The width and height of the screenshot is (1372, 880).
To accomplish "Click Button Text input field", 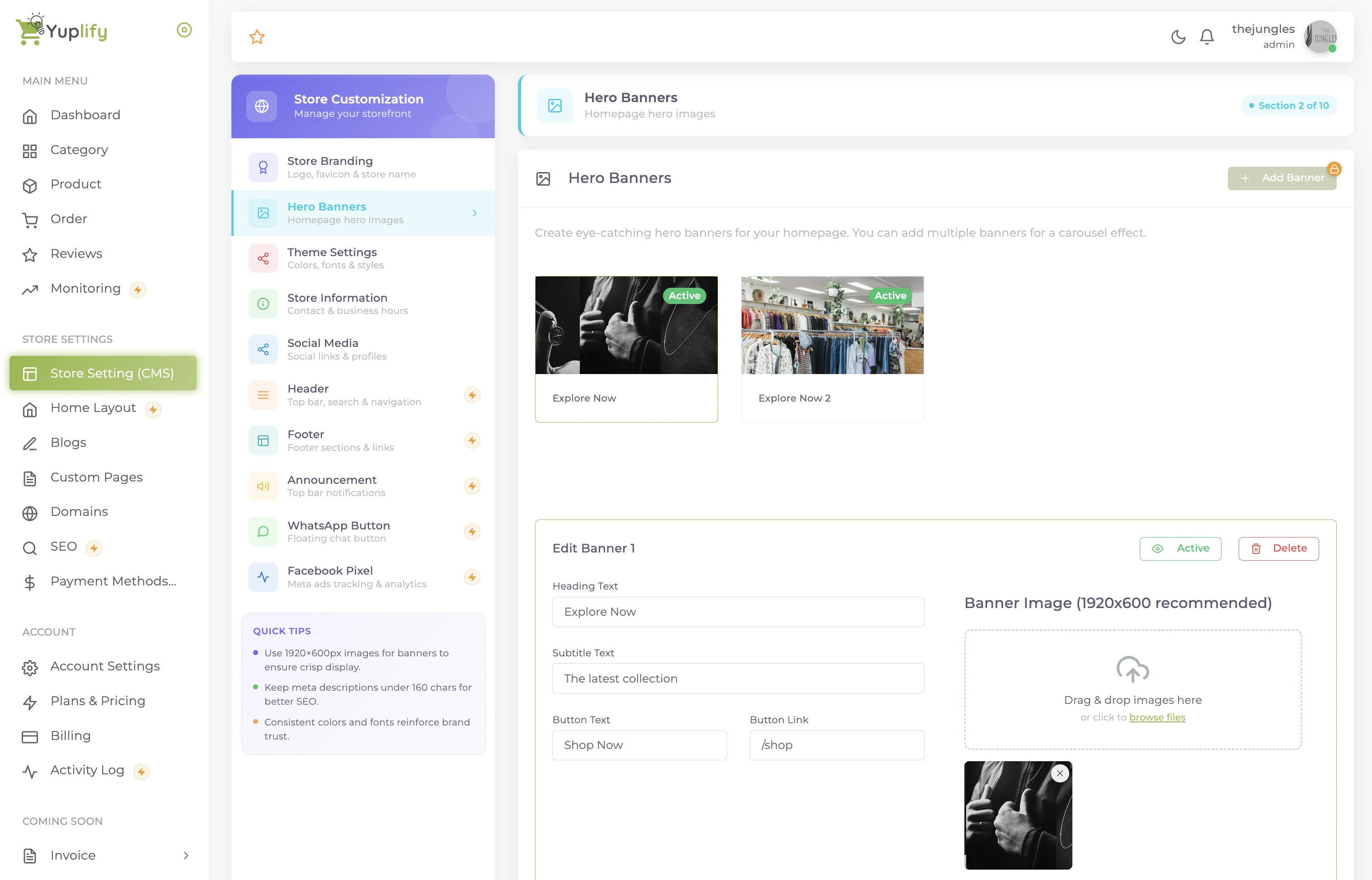I will [639, 745].
